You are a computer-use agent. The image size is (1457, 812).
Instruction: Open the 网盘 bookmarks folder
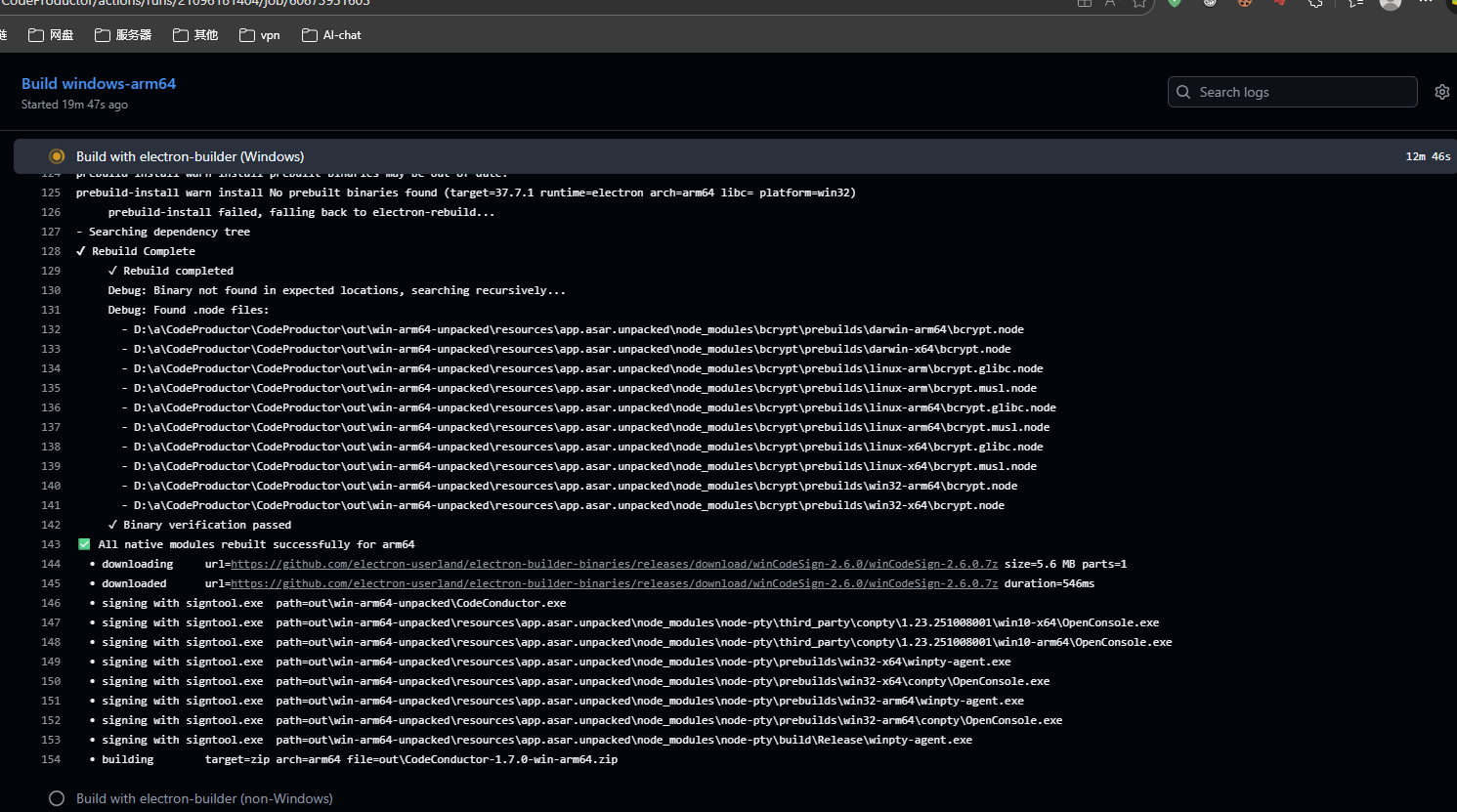click(x=51, y=35)
